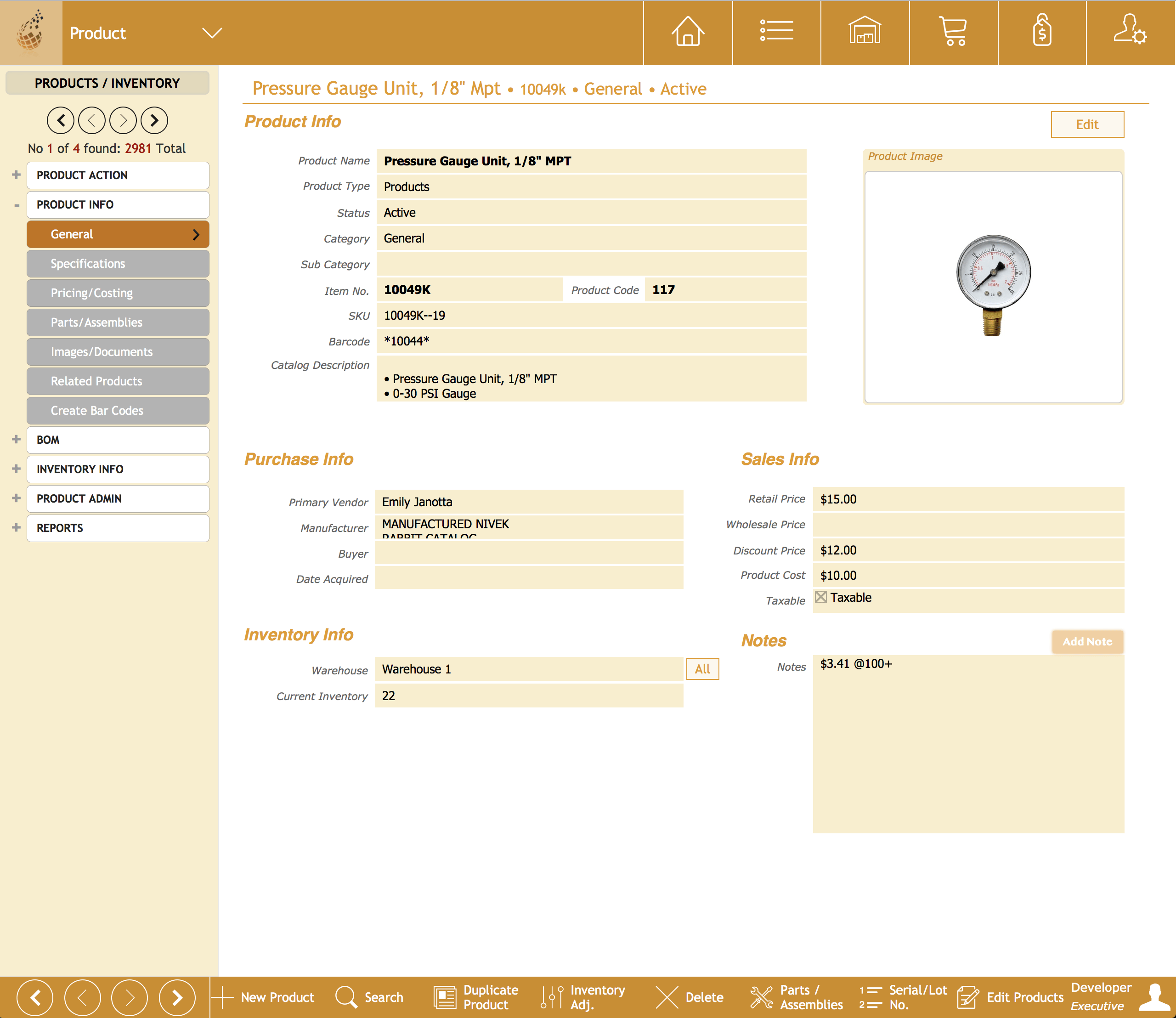Viewport: 1176px width, 1018px height.
Task: Open the user settings icon
Action: pos(1130,29)
